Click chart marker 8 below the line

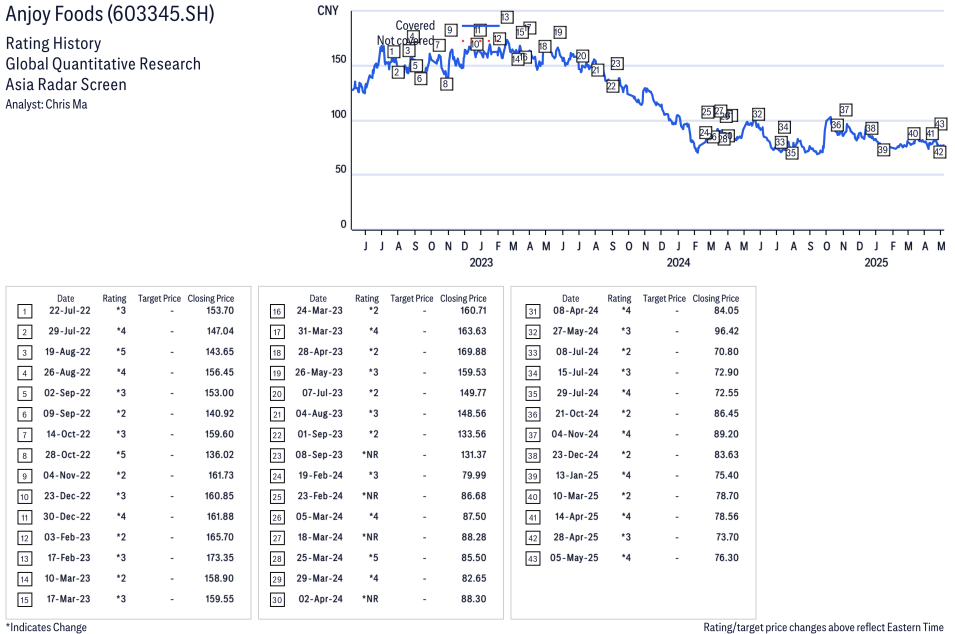pyautogui.click(x=446, y=84)
